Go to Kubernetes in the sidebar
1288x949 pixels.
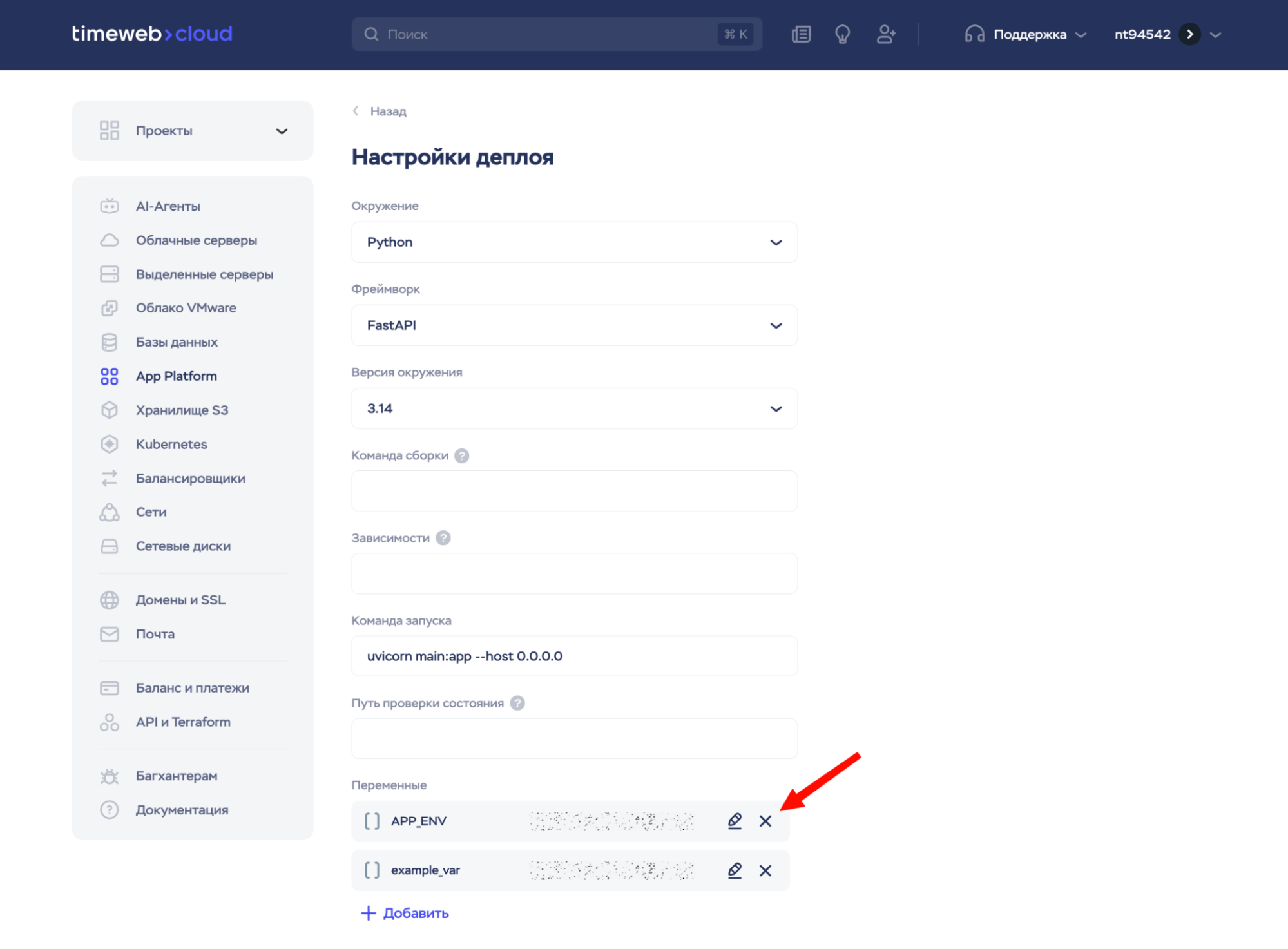[171, 445]
